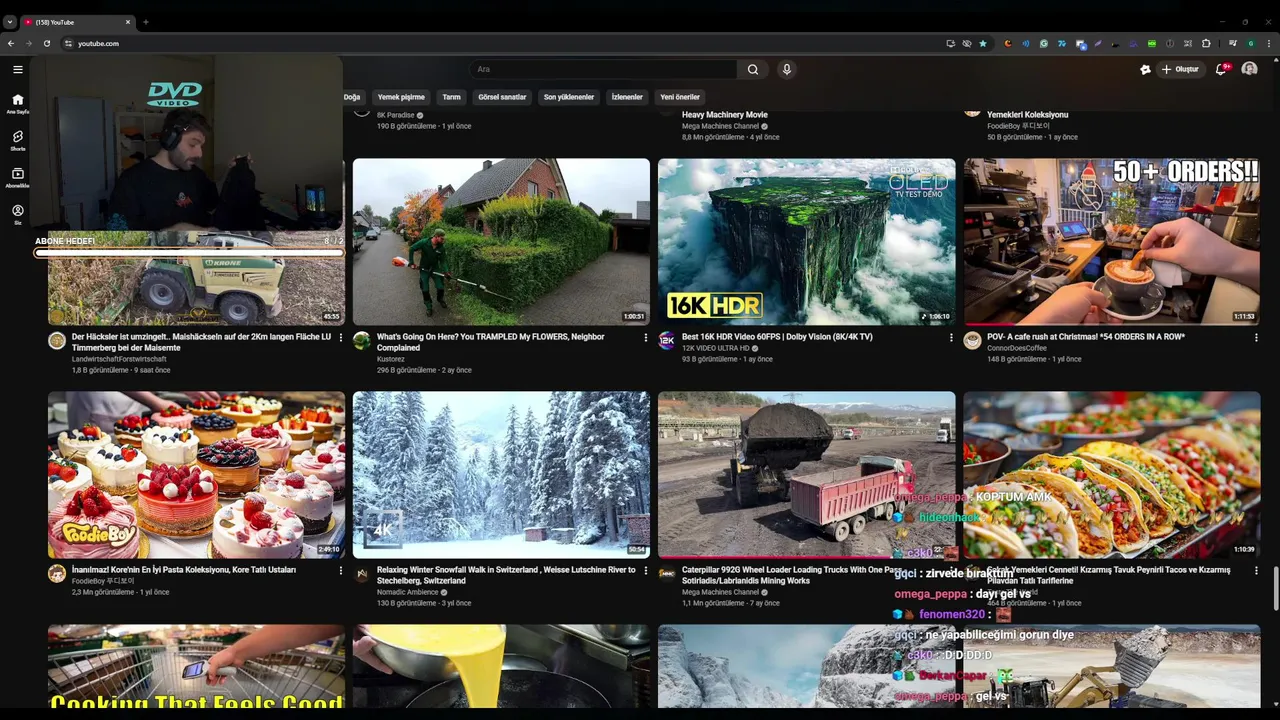Open the wheel loader and truck thumbnail

tap(806, 474)
